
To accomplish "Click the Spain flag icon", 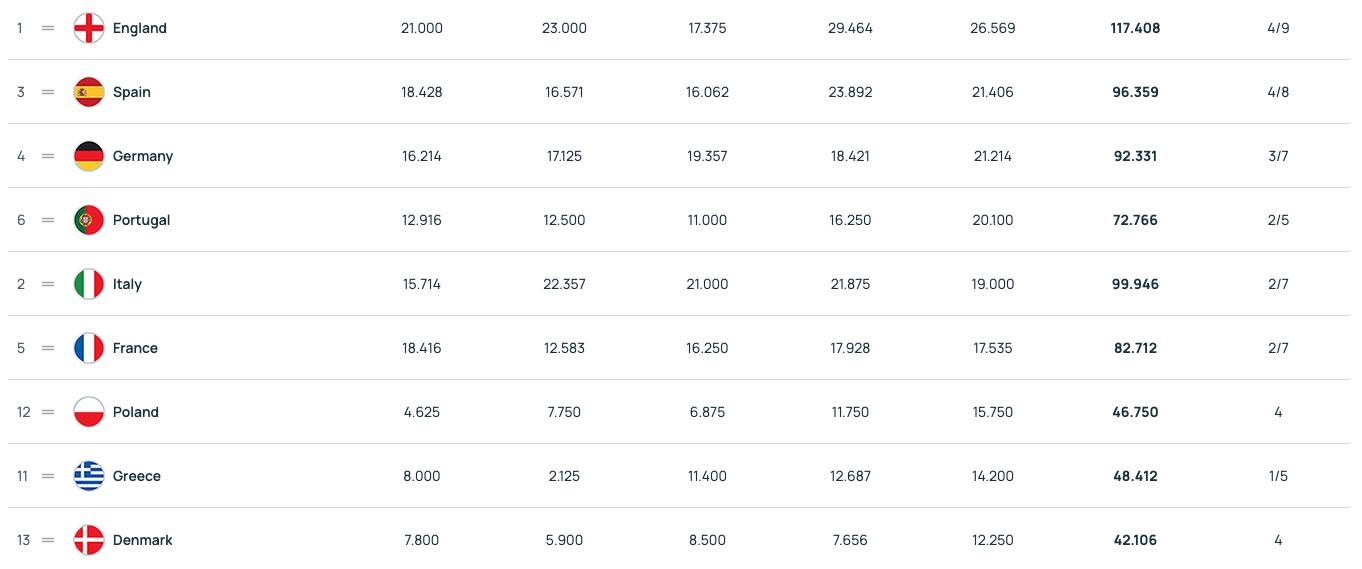I will coord(89,92).
